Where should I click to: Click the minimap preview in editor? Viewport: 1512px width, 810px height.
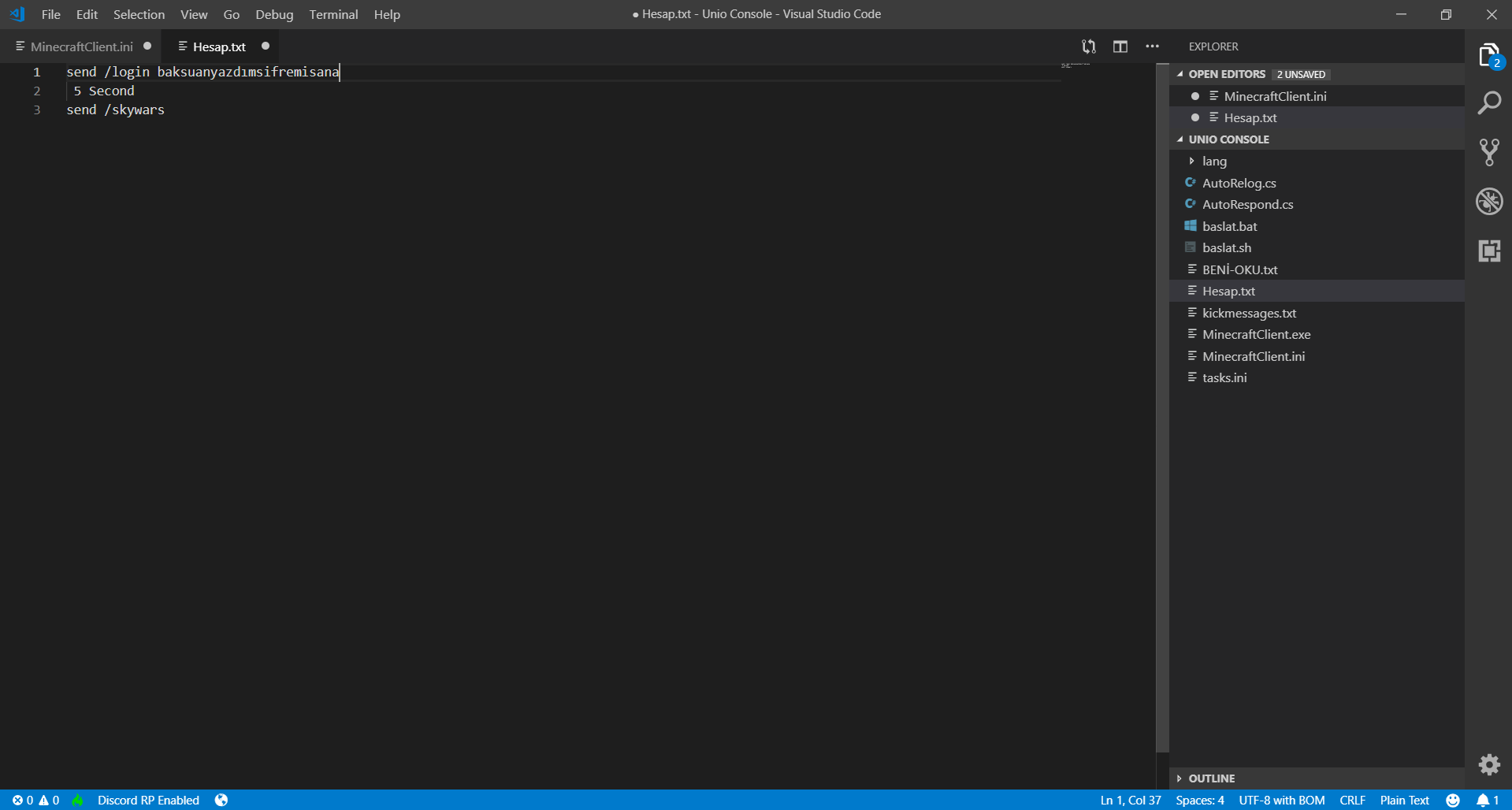1075,65
